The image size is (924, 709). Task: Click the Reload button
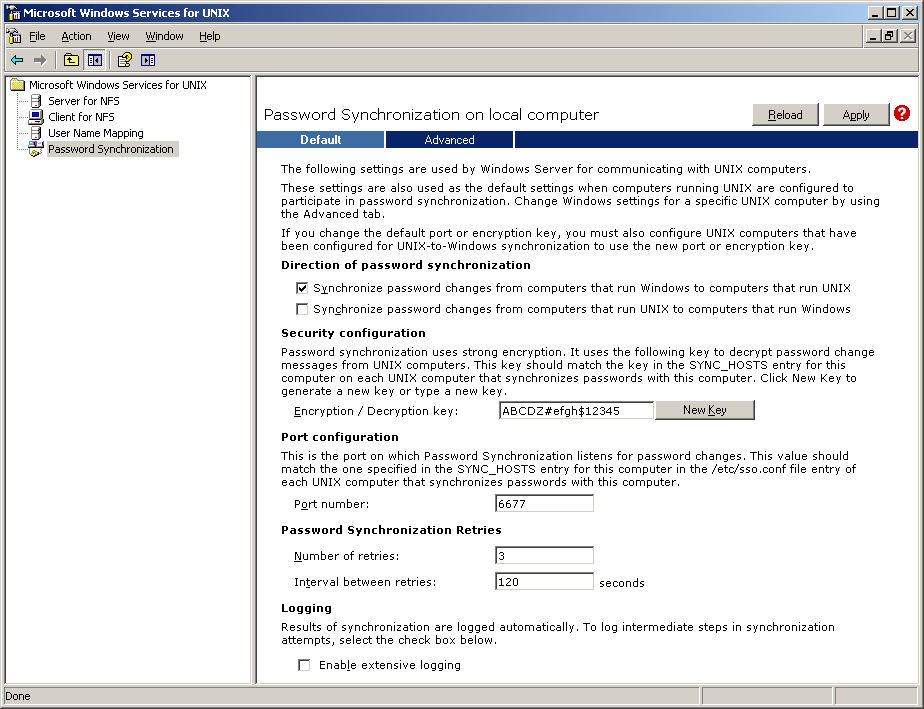[785, 115]
